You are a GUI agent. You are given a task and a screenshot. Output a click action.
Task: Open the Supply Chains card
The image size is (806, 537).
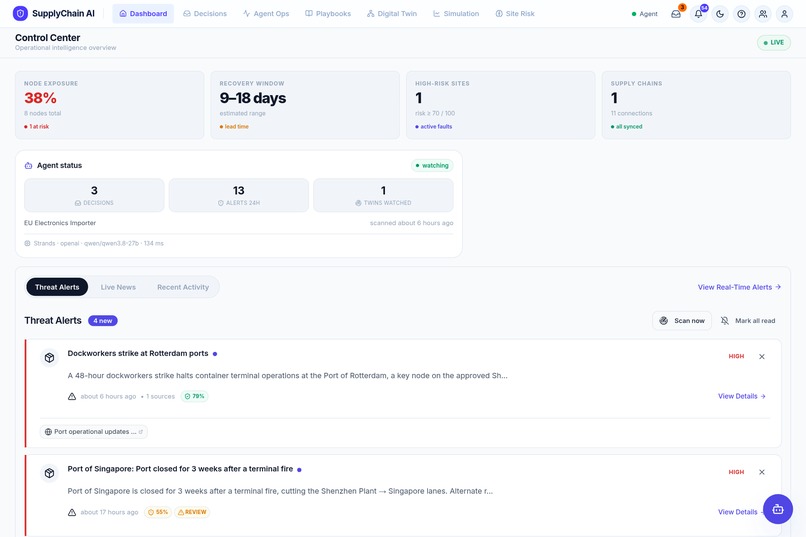[696, 105]
